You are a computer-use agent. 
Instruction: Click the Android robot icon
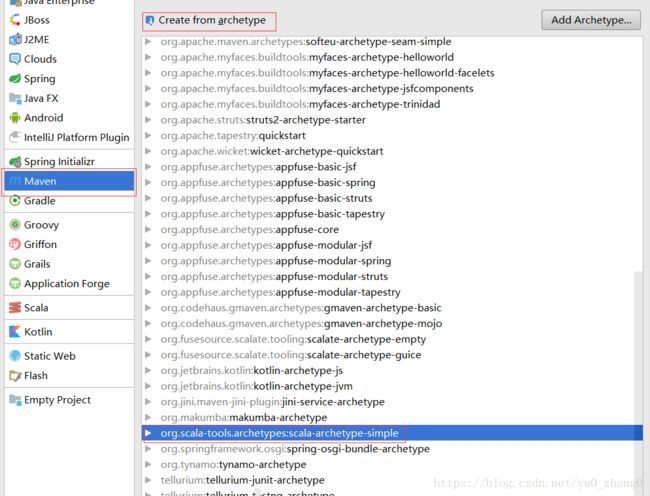tap(15, 118)
